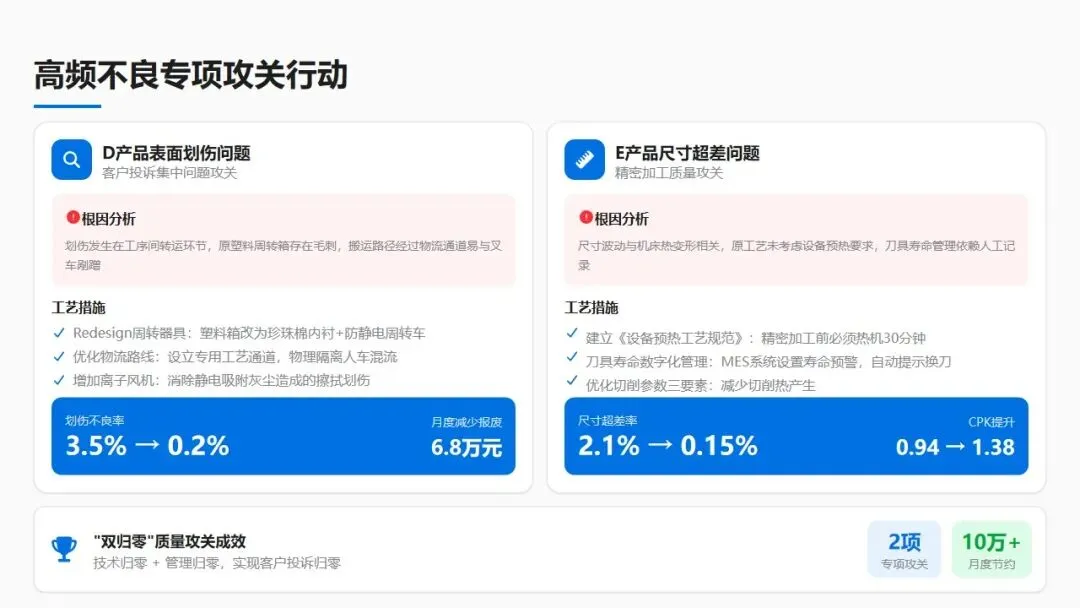Click the checkmark beside Redesign周转器具
Image resolution: width=1080 pixels, height=608 pixels.
pos(59,333)
